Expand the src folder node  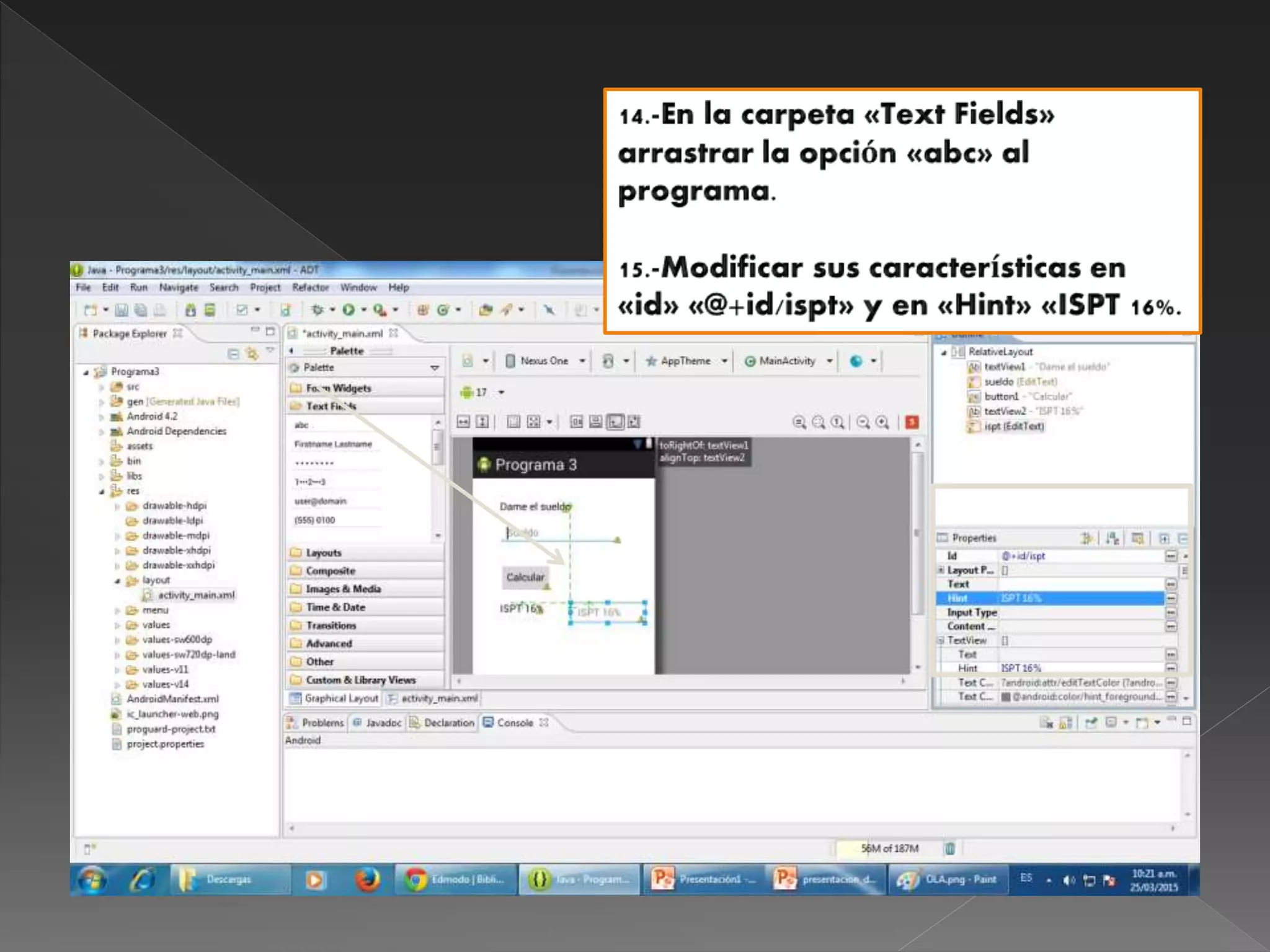101,387
